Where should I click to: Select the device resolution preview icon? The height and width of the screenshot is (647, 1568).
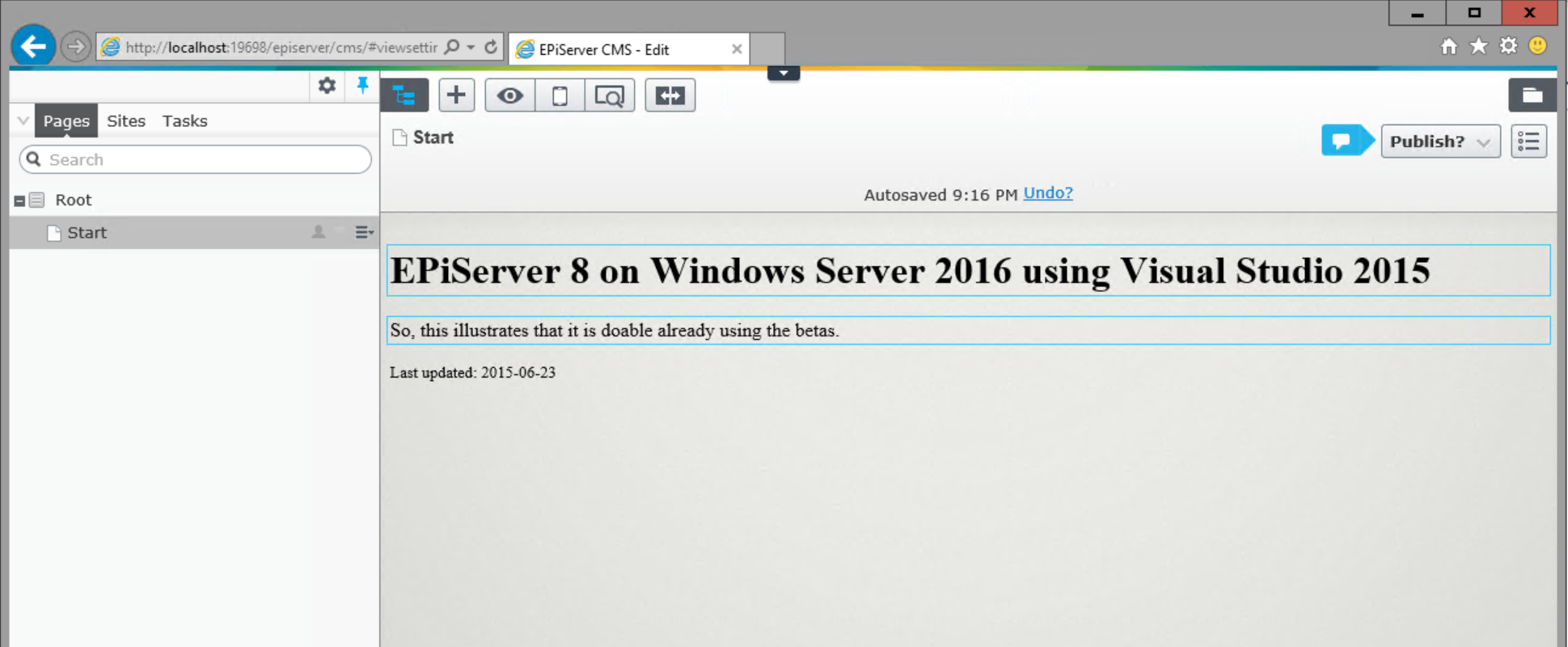click(x=560, y=96)
